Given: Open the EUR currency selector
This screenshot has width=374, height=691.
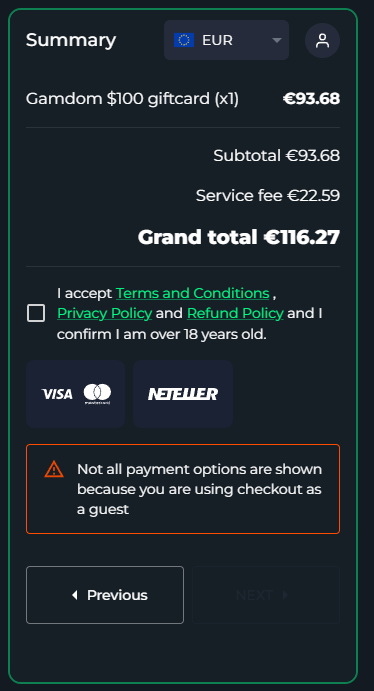Looking at the screenshot, I should point(226,40).
